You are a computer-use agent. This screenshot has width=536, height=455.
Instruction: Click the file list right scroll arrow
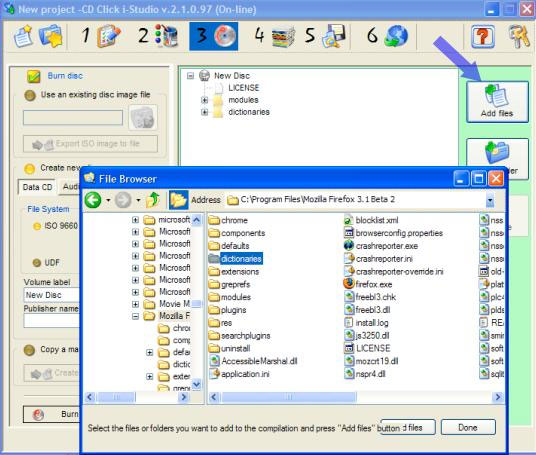498,397
